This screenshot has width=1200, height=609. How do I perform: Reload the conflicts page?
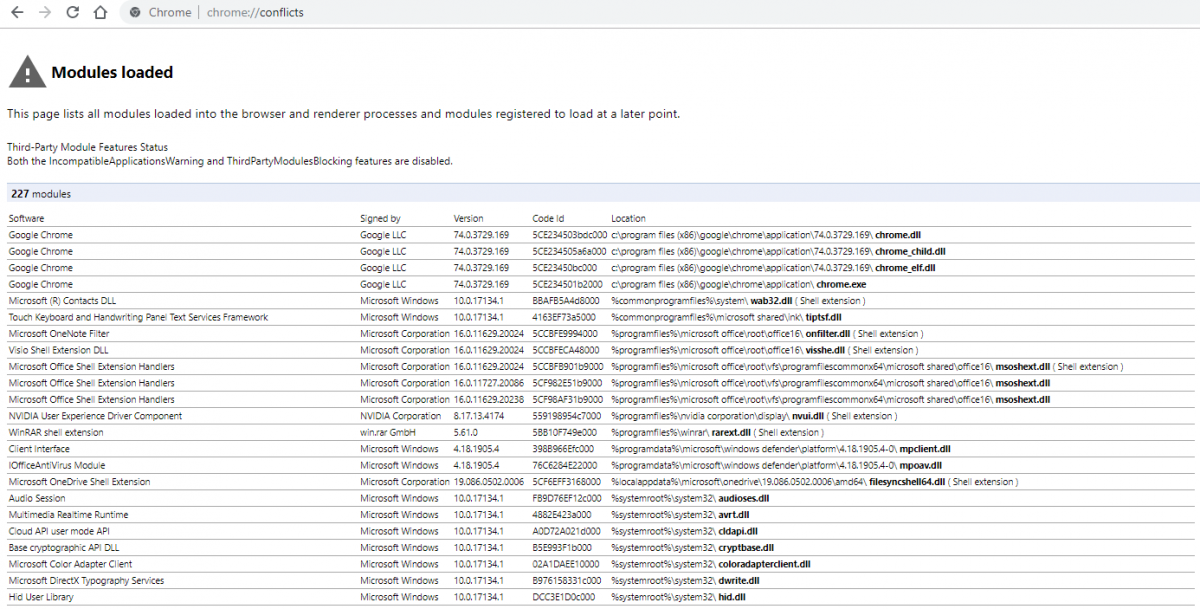coord(72,13)
